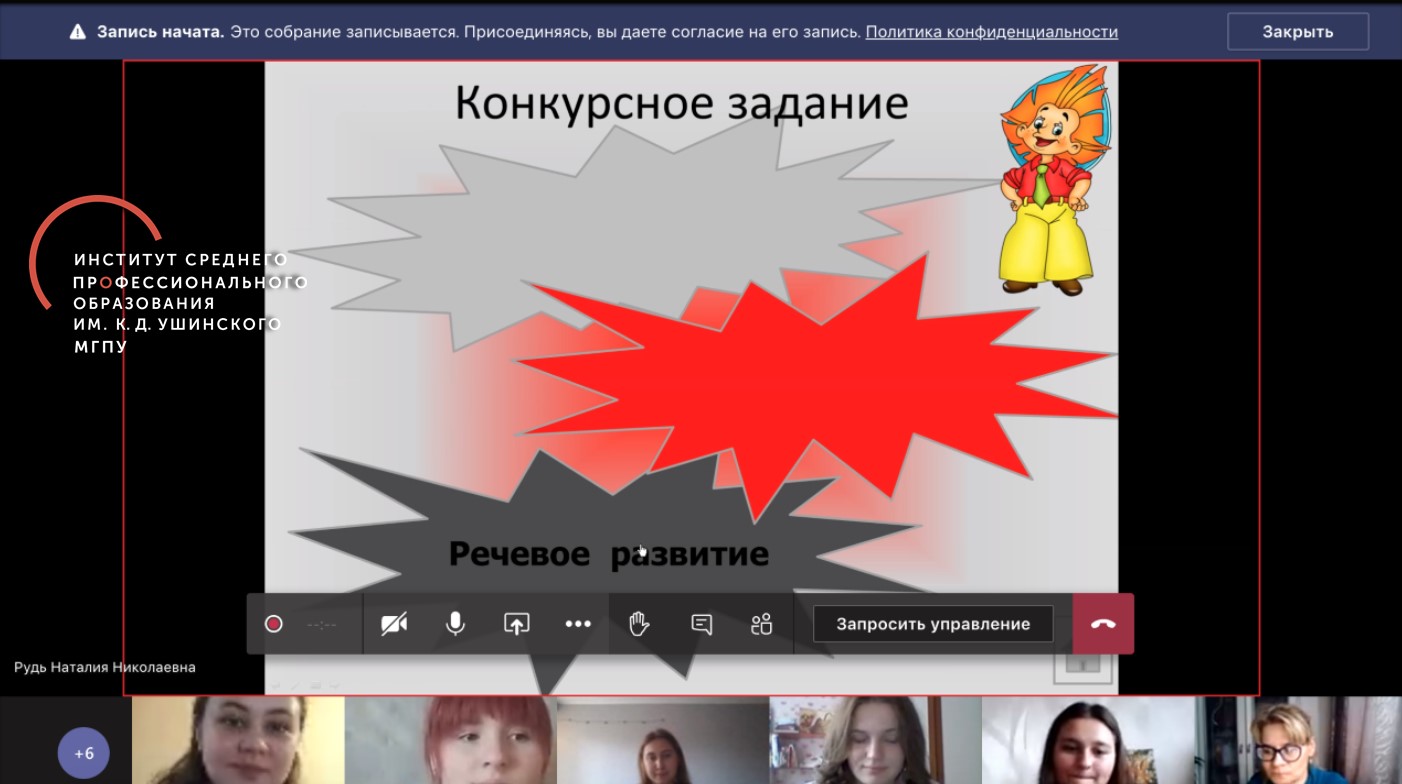Click the presenter name Рудь Наталия Николаевна
1402x784 pixels.
click(x=105, y=667)
